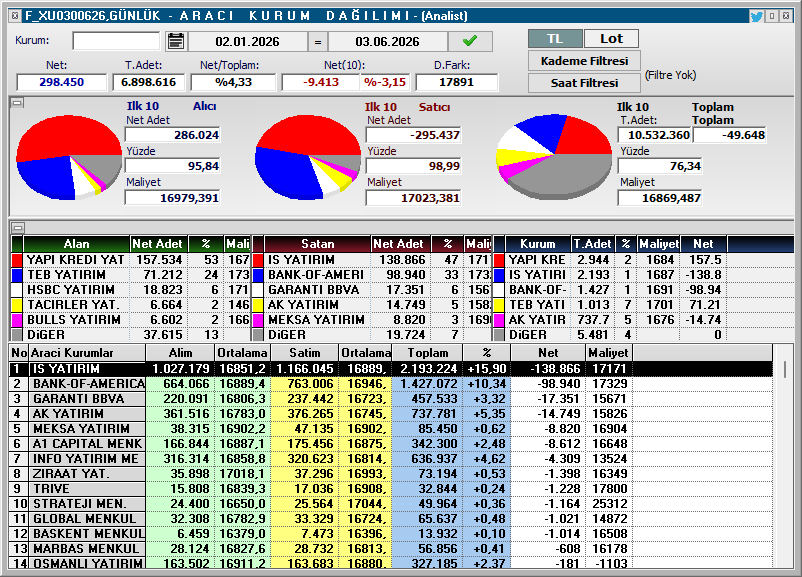
Task: Switch display to TL mode
Action: [x=555, y=39]
